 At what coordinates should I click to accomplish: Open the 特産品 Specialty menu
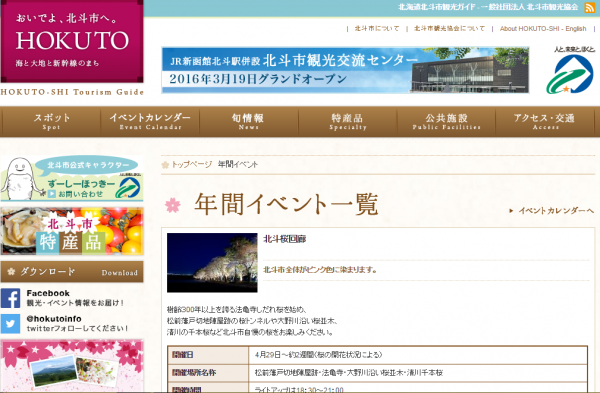347,122
